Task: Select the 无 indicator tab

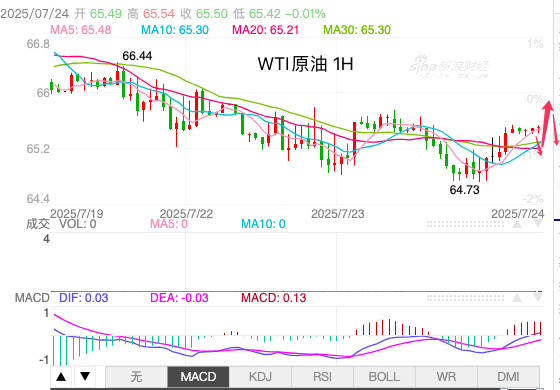Action: point(136,376)
